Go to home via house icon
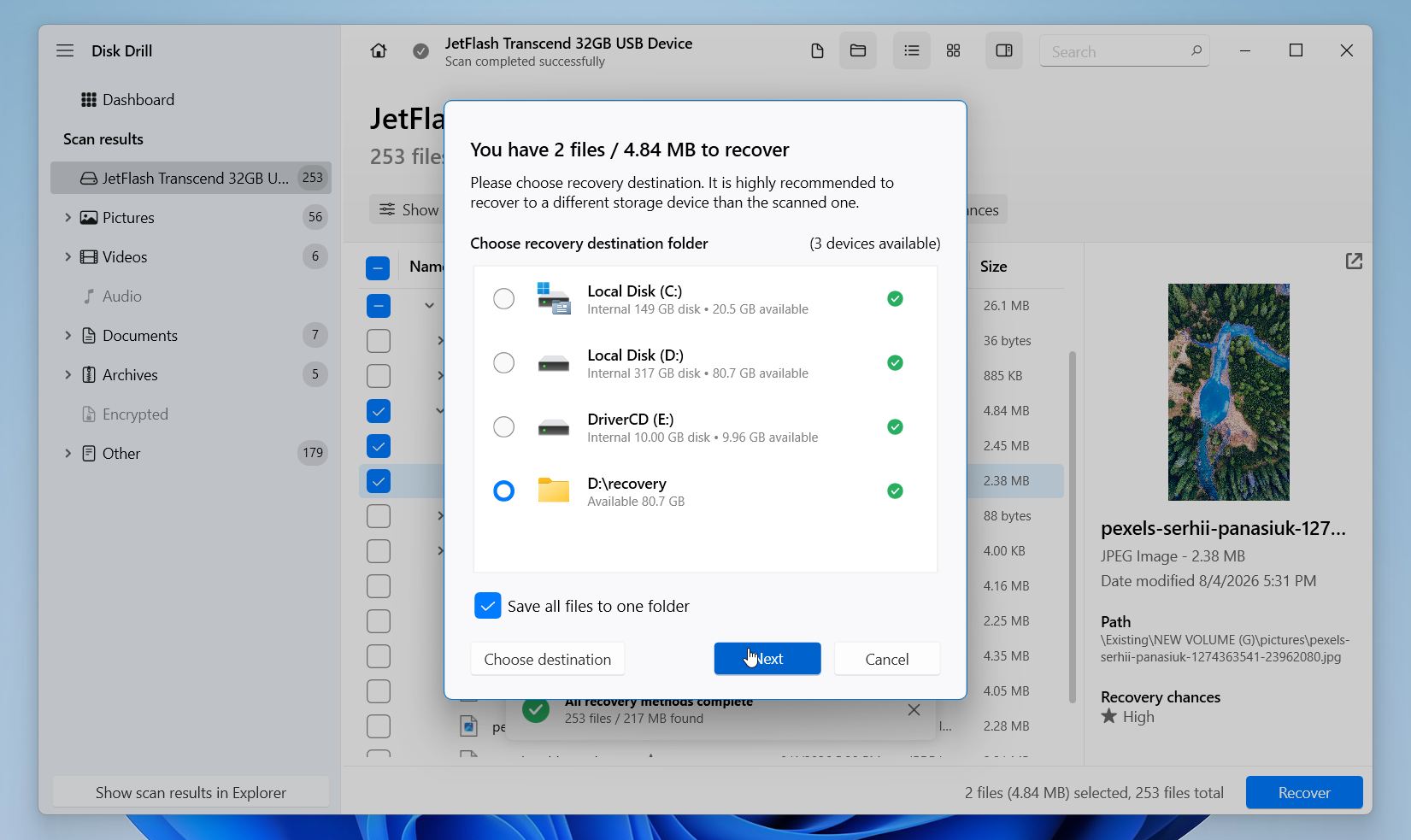 coord(379,51)
